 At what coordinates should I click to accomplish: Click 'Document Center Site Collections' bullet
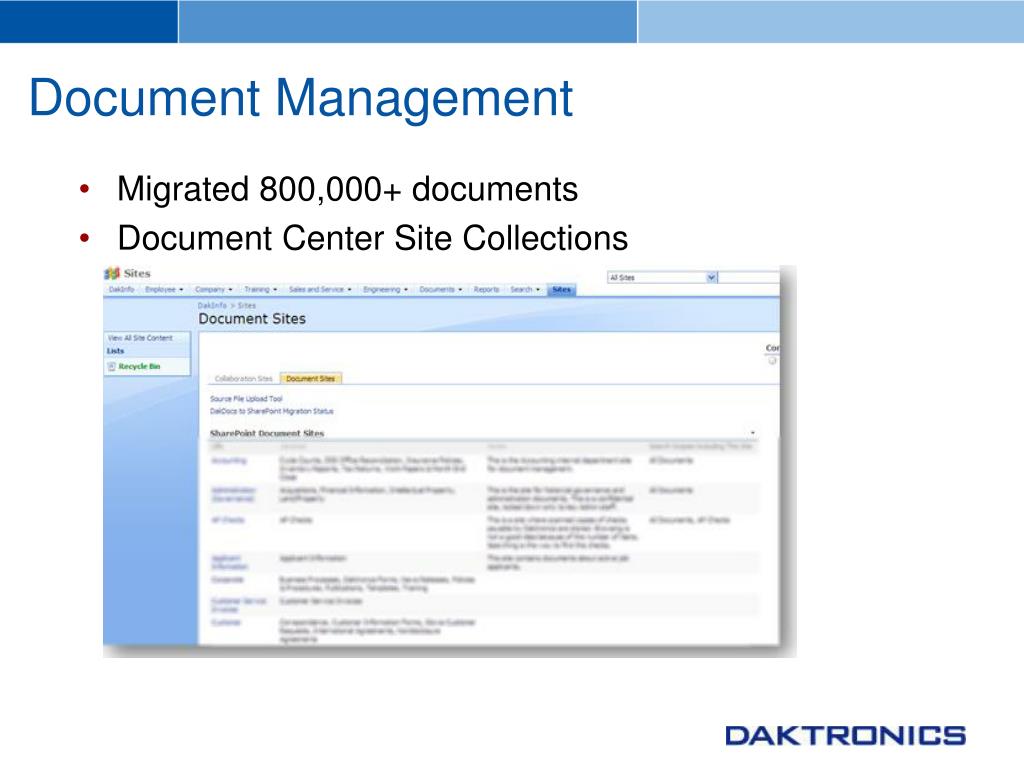coord(373,238)
